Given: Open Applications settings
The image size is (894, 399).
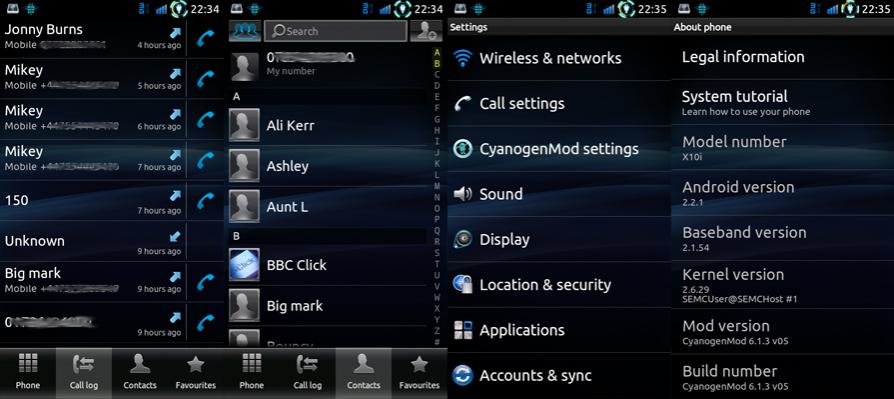Looking at the screenshot, I should (559, 330).
